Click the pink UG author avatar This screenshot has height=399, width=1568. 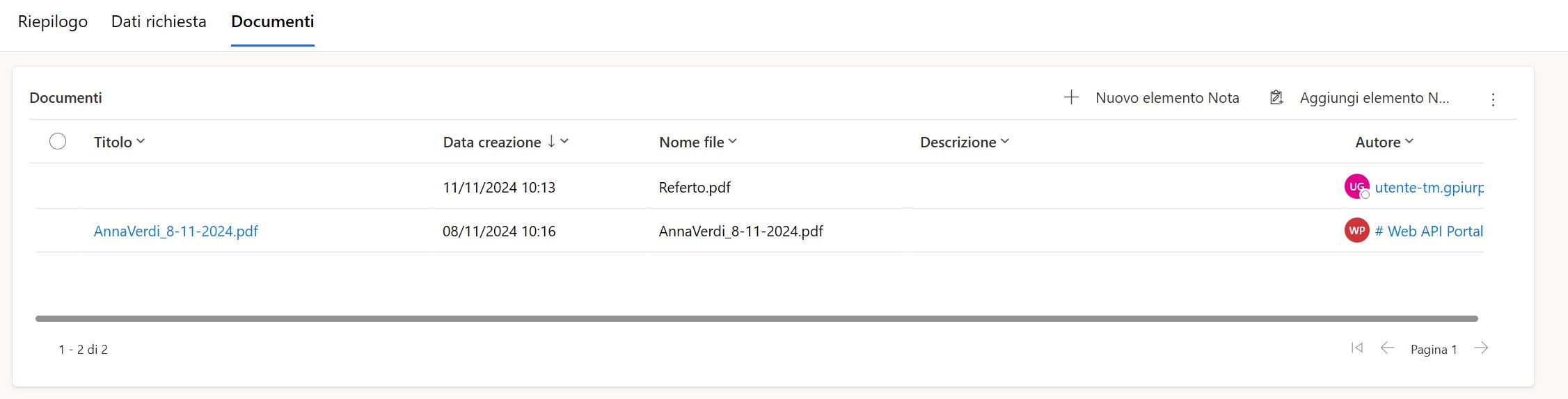click(1356, 186)
